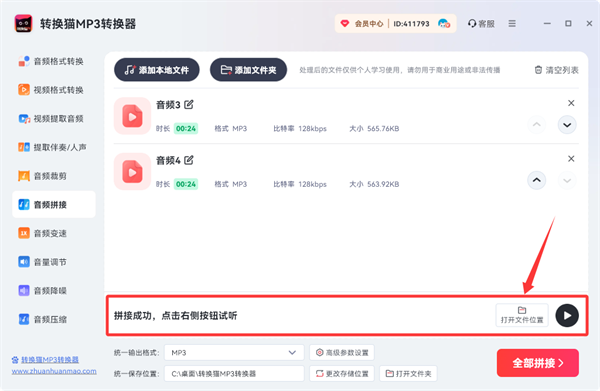Screen dimensions: 600x391
Task: Contact 客服 support
Action: [x=481, y=24]
